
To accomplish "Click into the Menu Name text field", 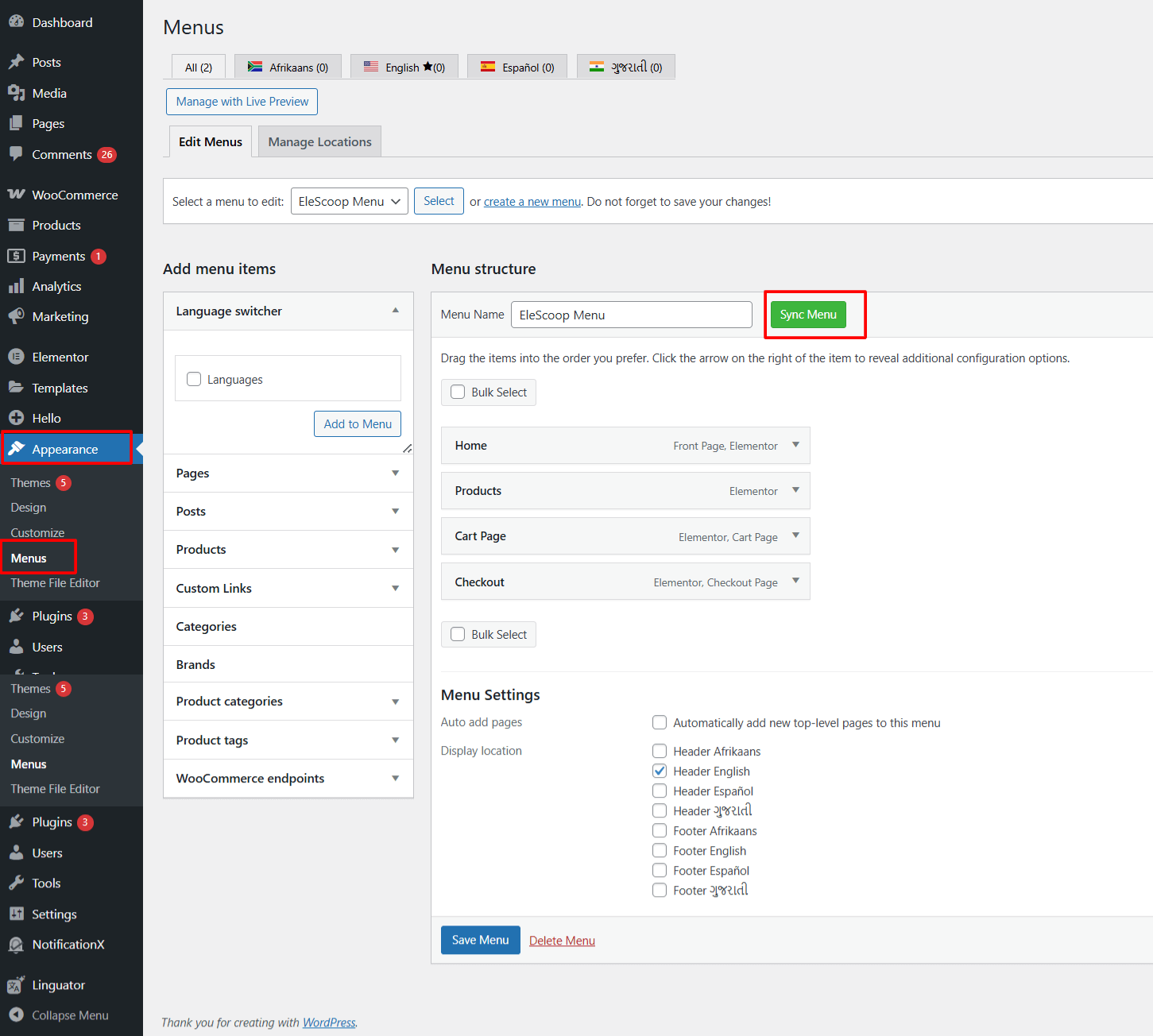I will [631, 315].
